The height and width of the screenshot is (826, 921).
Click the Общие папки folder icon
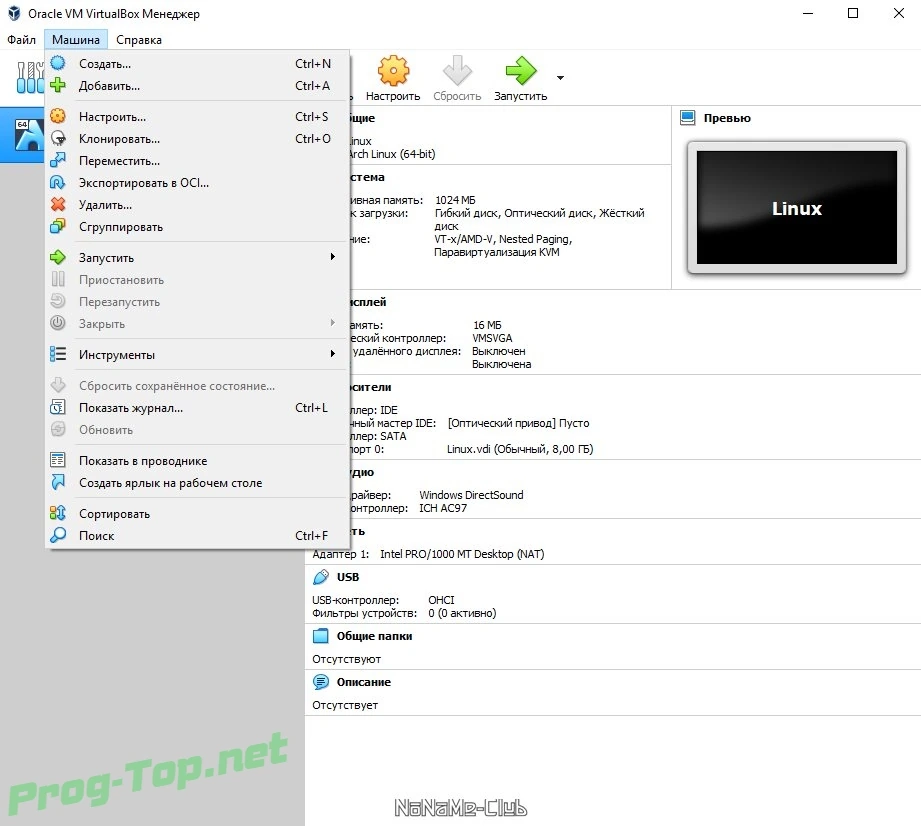pyautogui.click(x=321, y=636)
